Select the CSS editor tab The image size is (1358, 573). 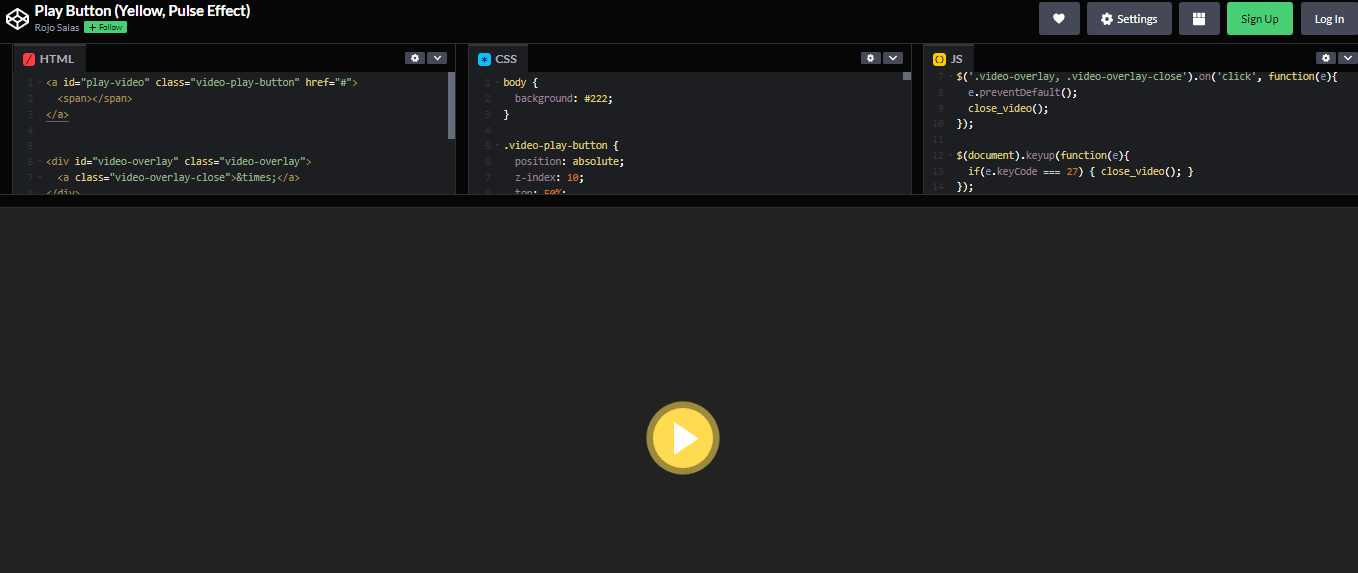(x=498, y=59)
